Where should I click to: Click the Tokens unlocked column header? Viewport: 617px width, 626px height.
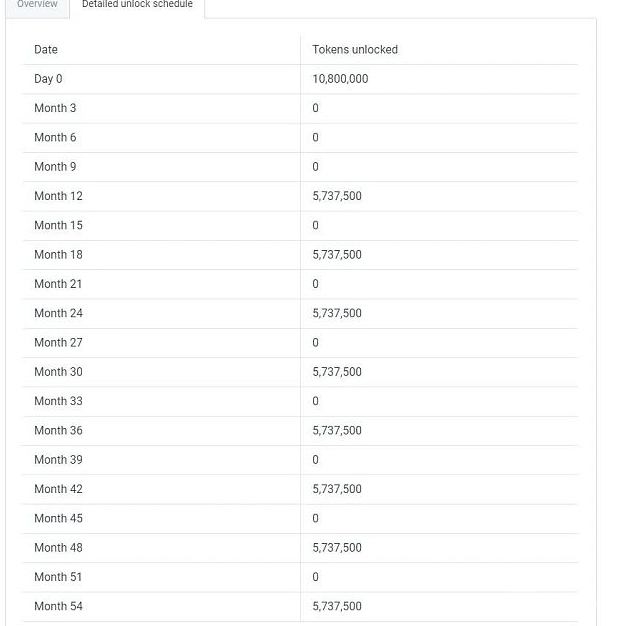354,49
